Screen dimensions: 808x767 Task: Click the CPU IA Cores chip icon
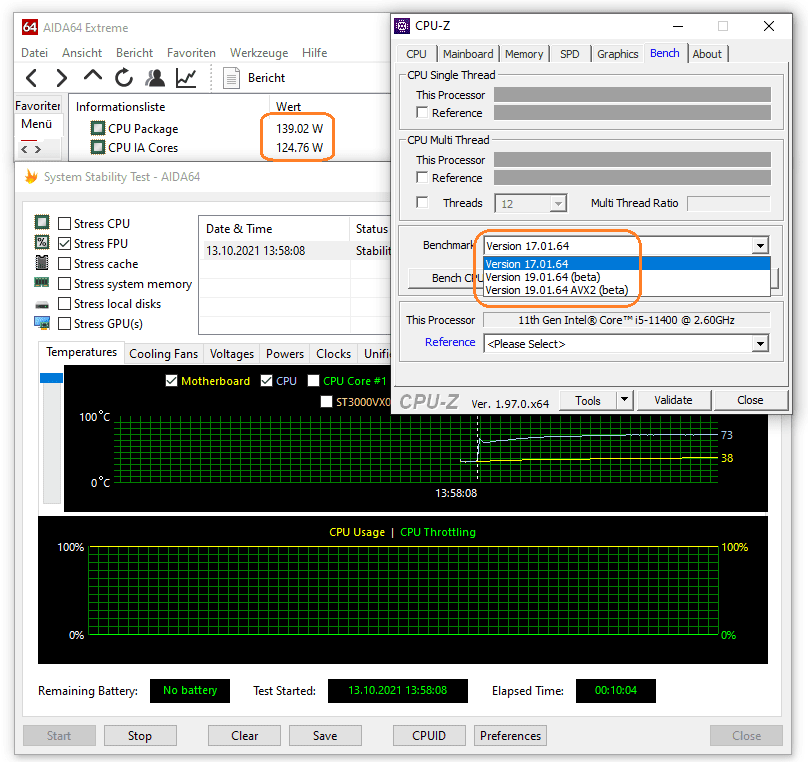97,147
